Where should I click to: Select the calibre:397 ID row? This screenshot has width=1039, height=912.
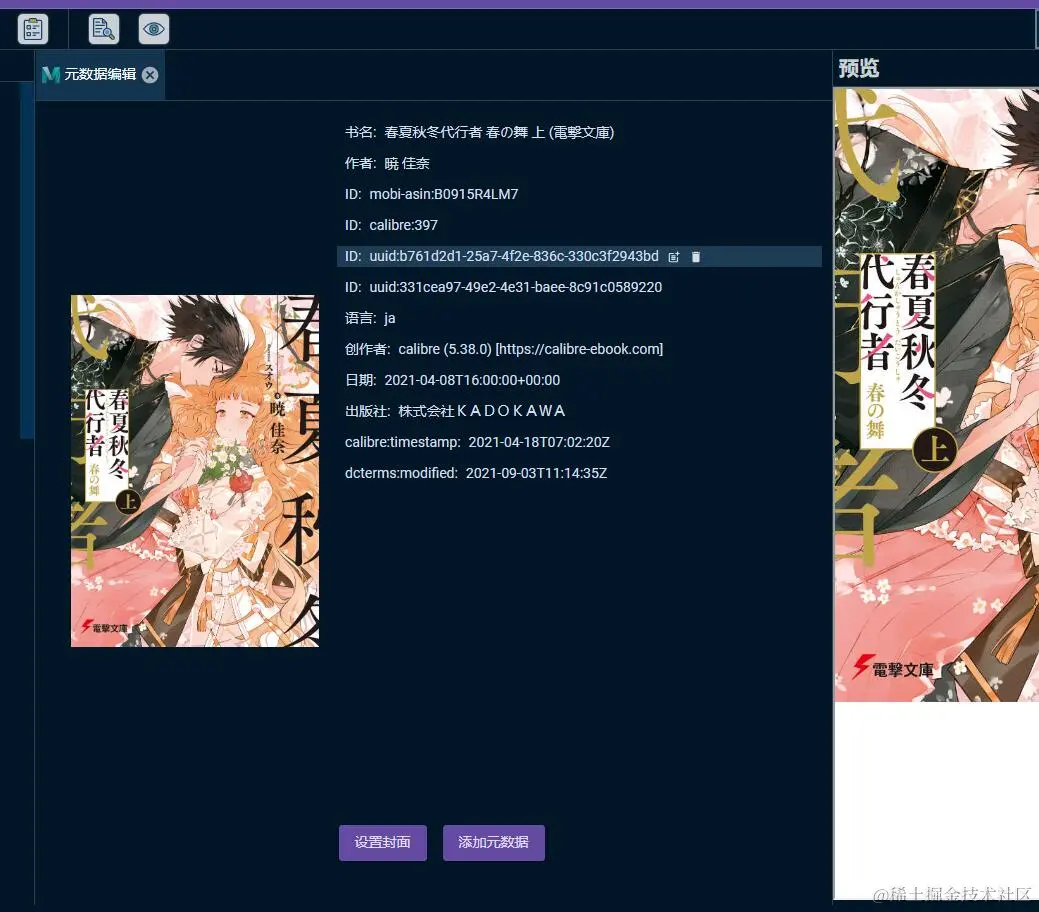point(579,225)
